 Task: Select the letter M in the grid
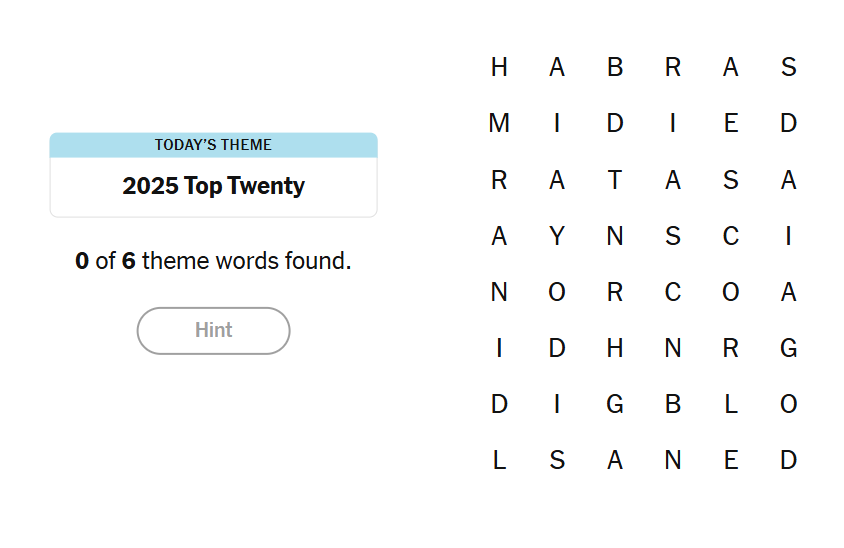point(499,124)
